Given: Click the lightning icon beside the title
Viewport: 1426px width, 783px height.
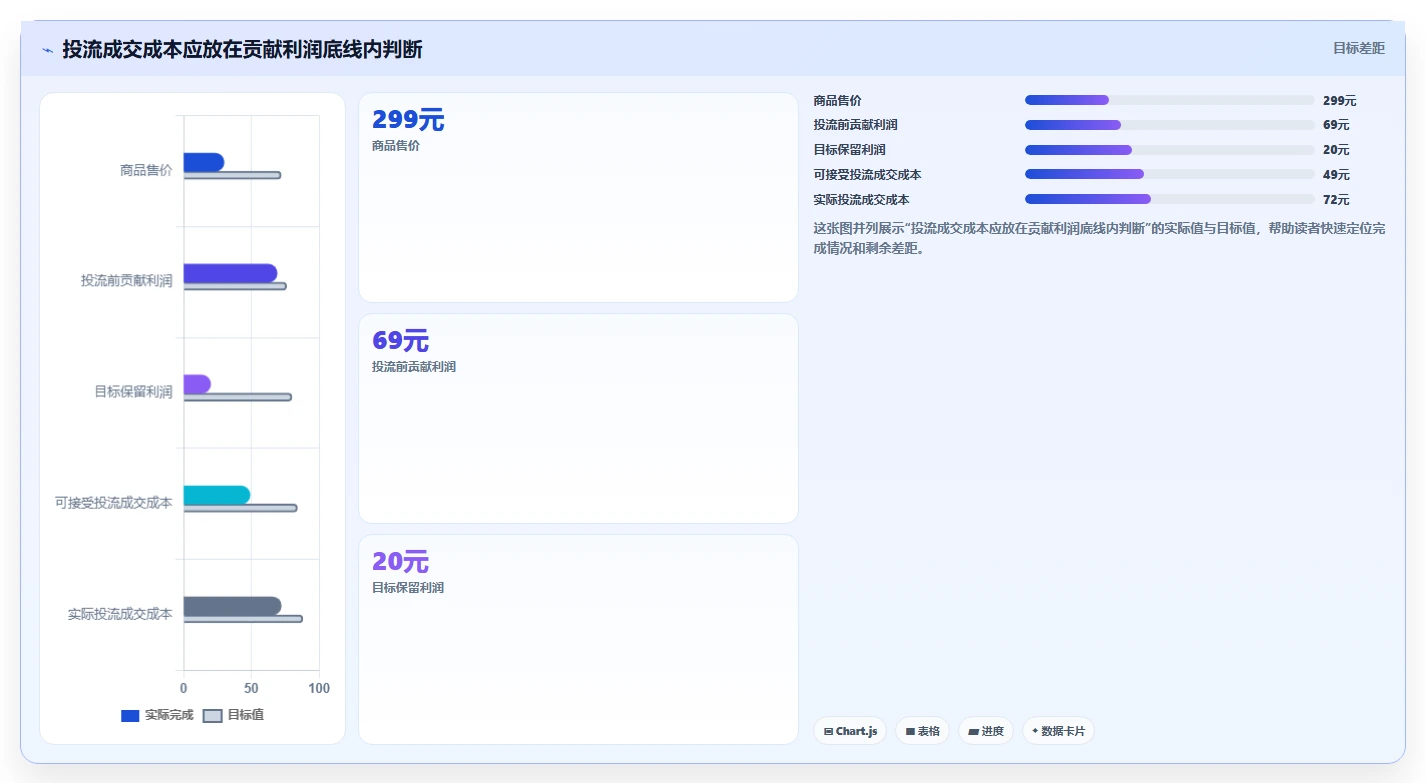Looking at the screenshot, I should pos(47,50).
